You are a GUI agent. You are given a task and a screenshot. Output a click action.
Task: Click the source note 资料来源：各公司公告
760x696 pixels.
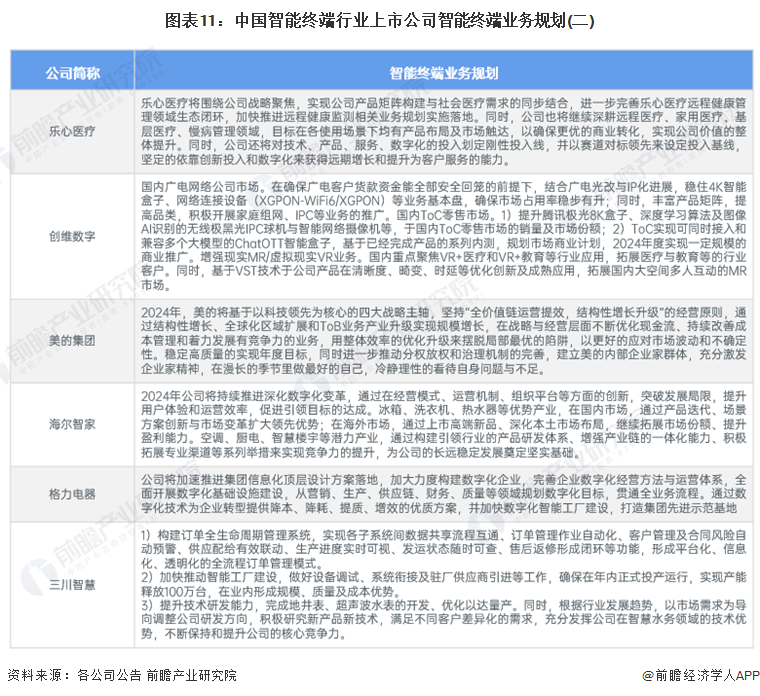(122, 675)
